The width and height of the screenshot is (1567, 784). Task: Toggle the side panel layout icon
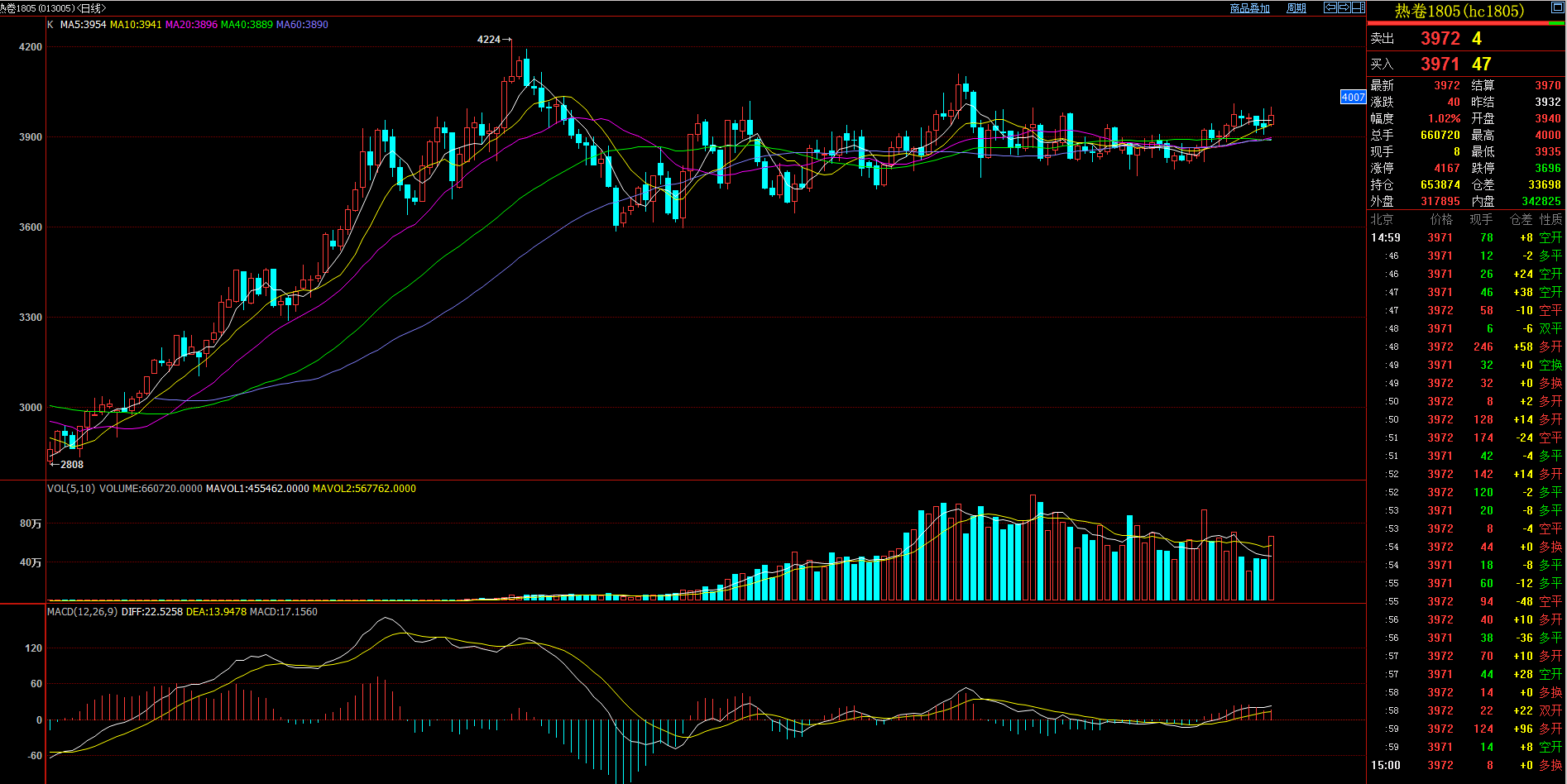(x=1359, y=7)
